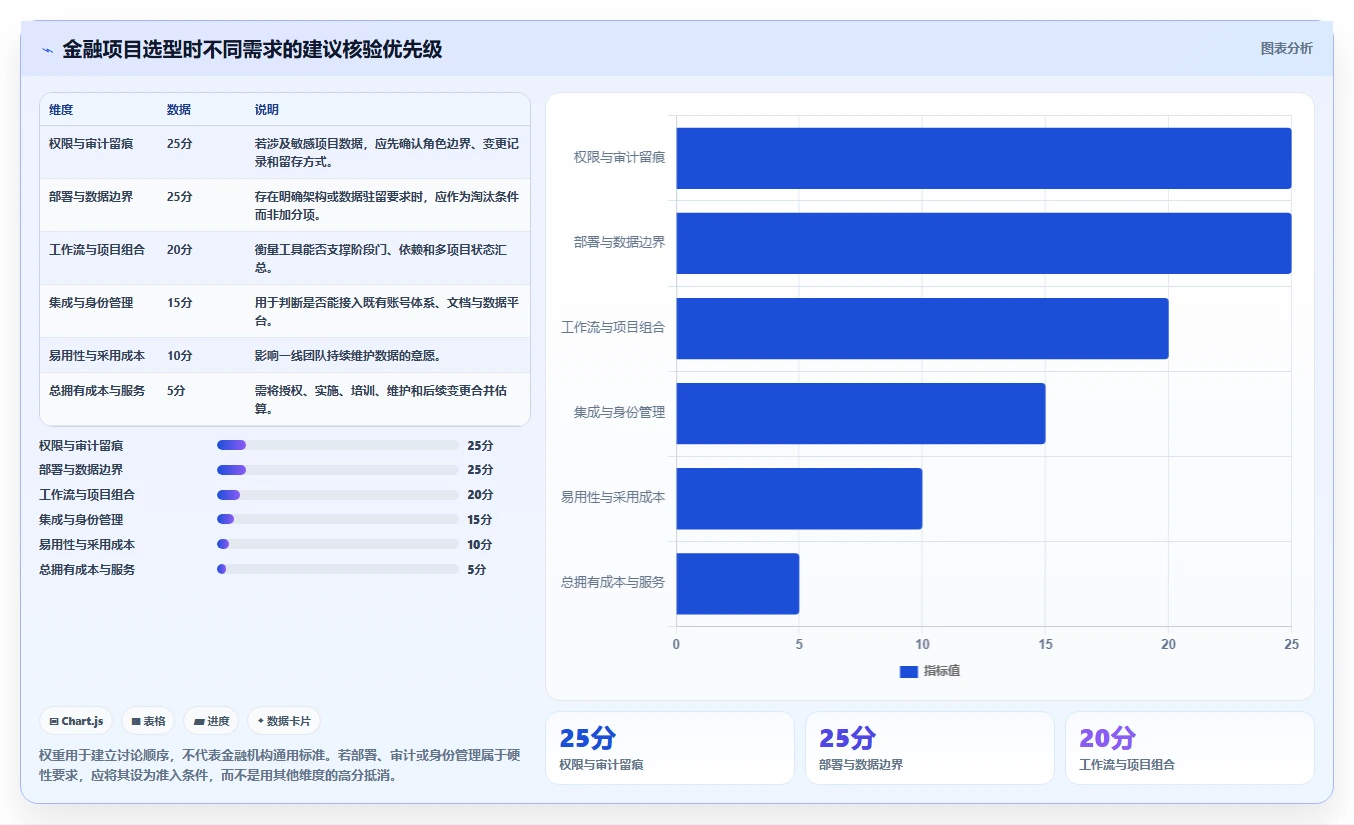1354x825 pixels.
Task: Click the 总拥有成本与服务 5分 progress bar
Action: click(x=338, y=570)
